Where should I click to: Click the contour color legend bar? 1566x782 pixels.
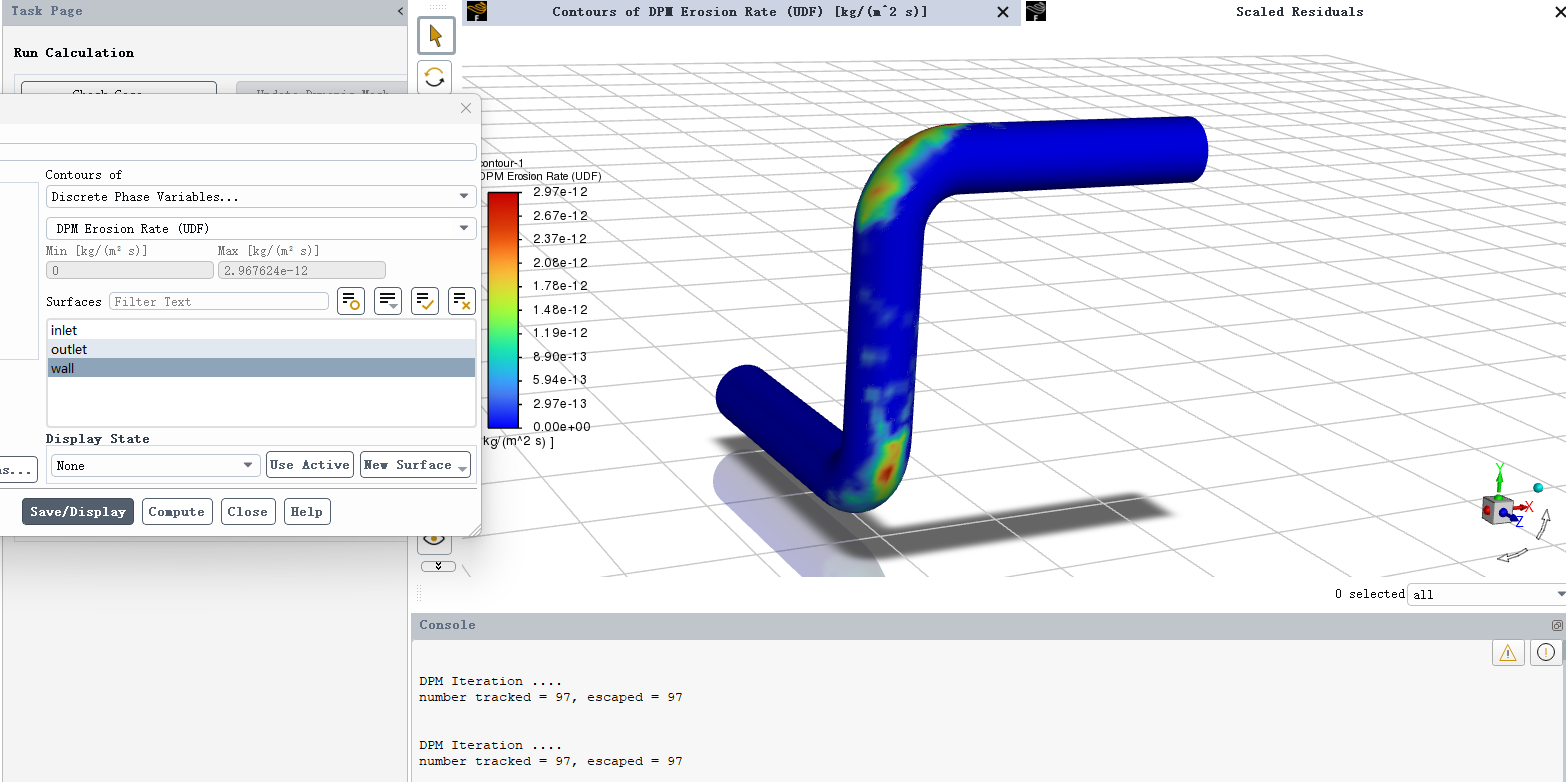(503, 310)
